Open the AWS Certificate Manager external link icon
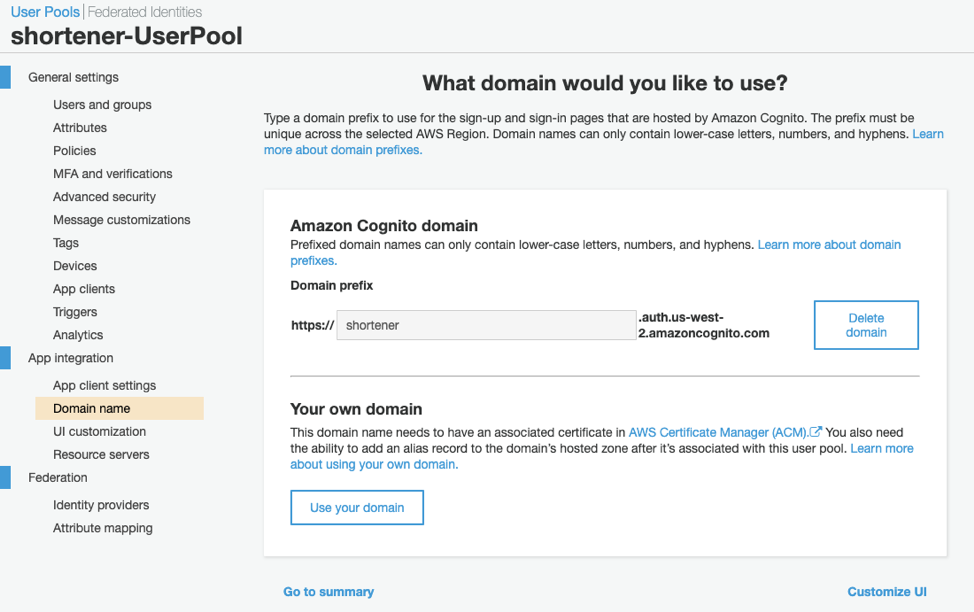This screenshot has width=974, height=612. click(816, 432)
